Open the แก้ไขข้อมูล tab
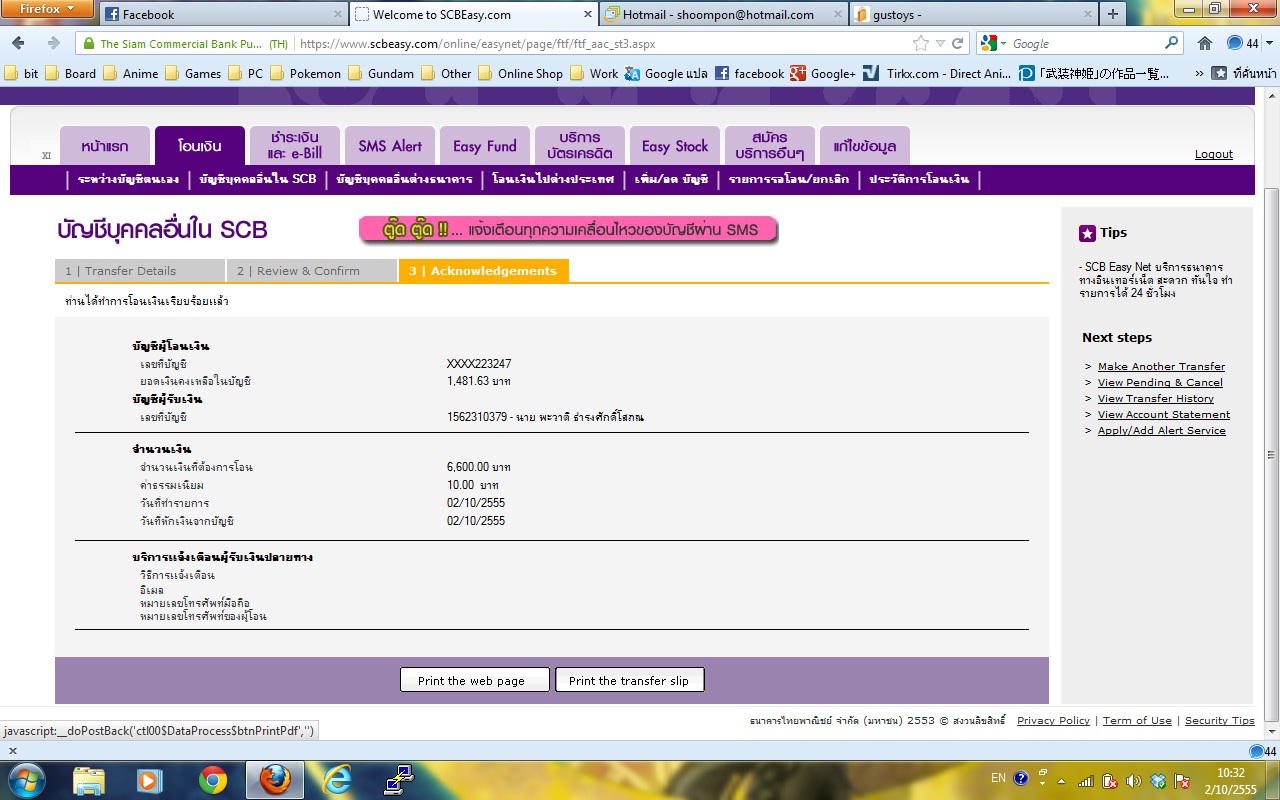 point(865,146)
